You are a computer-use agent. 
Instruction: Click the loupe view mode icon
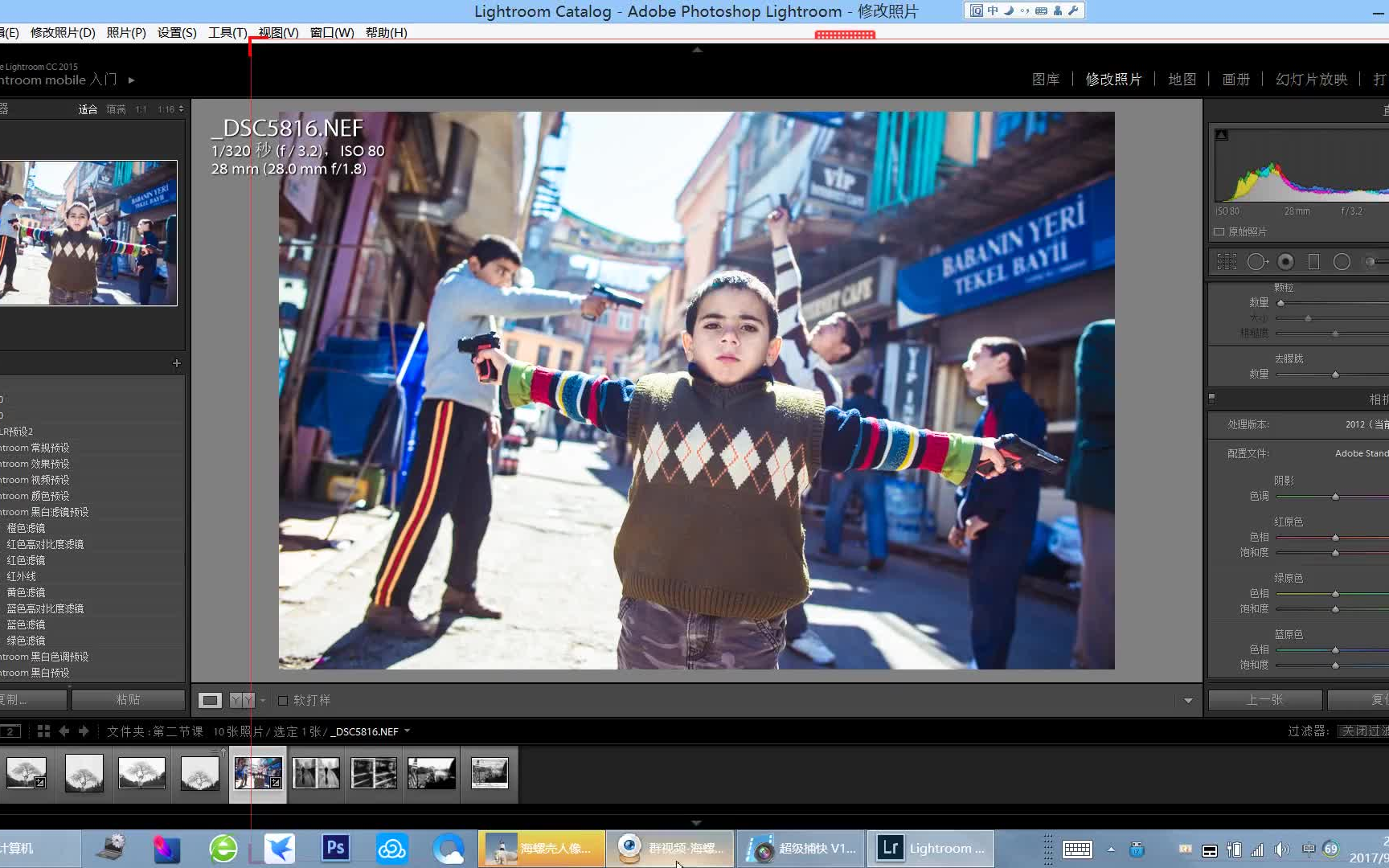point(210,700)
